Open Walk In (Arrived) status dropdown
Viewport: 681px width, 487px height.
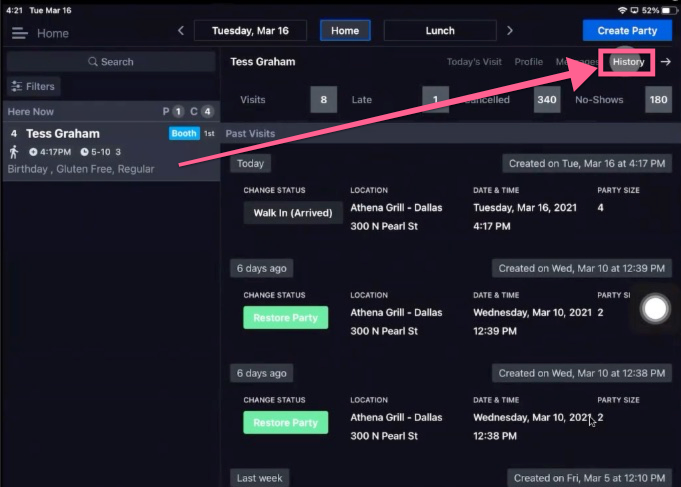[293, 213]
